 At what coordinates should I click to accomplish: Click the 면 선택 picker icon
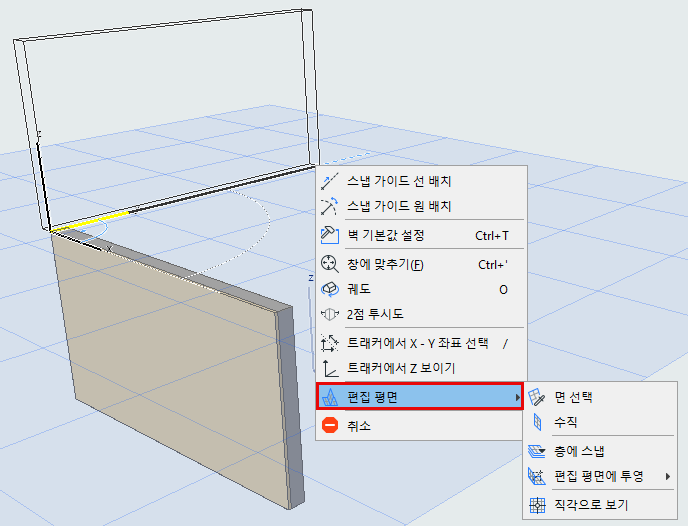537,397
